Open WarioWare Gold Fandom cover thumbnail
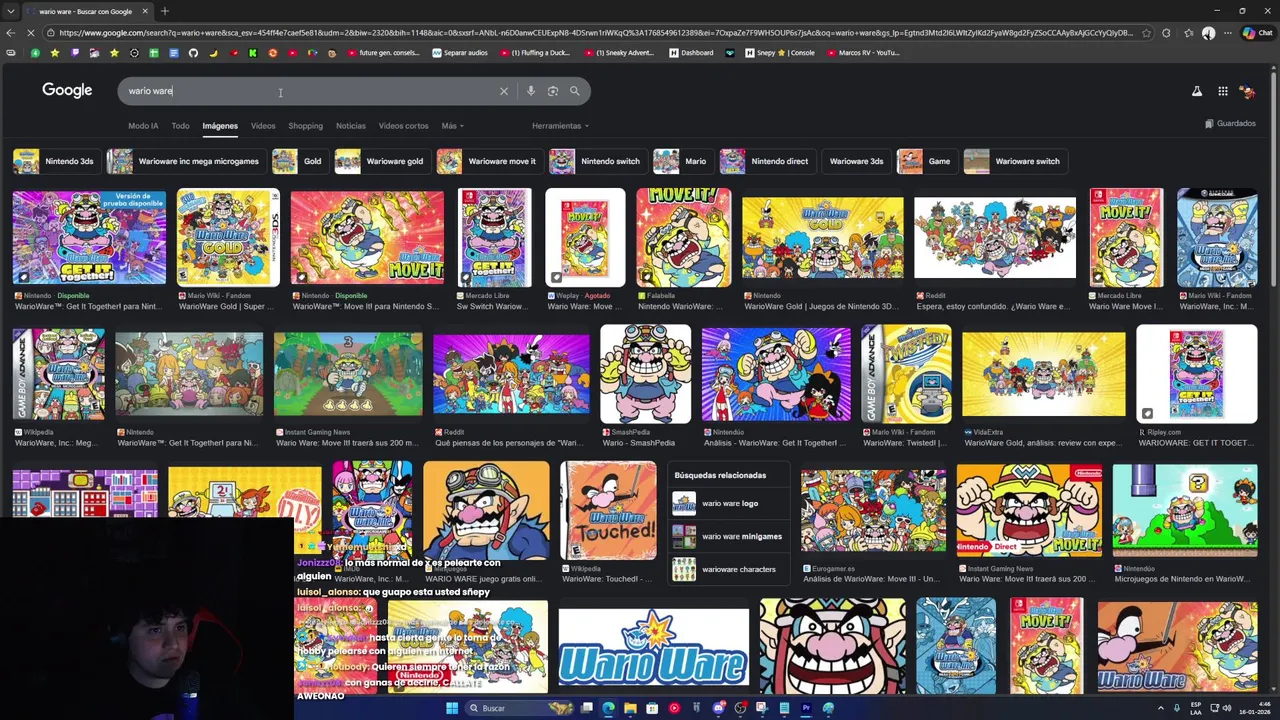 228,237
